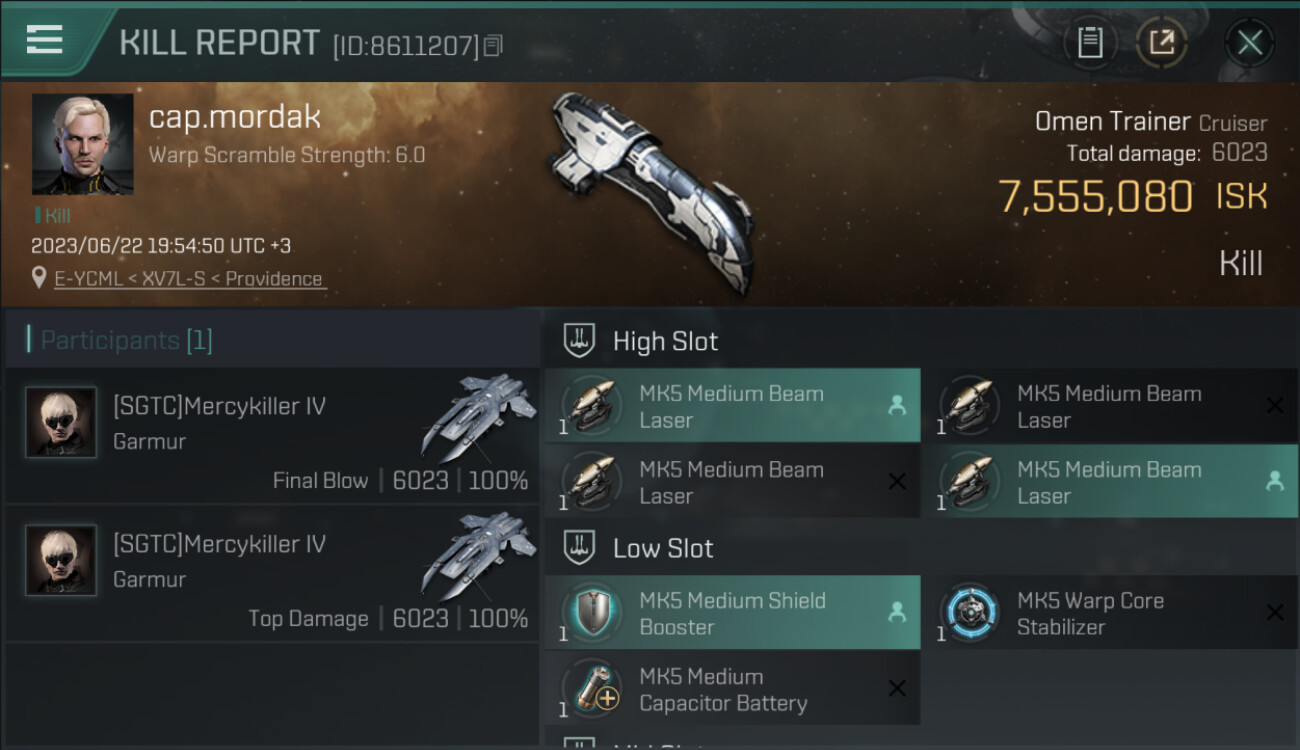Open the Participants tab
This screenshot has width=1300, height=750.
pyautogui.click(x=125, y=340)
